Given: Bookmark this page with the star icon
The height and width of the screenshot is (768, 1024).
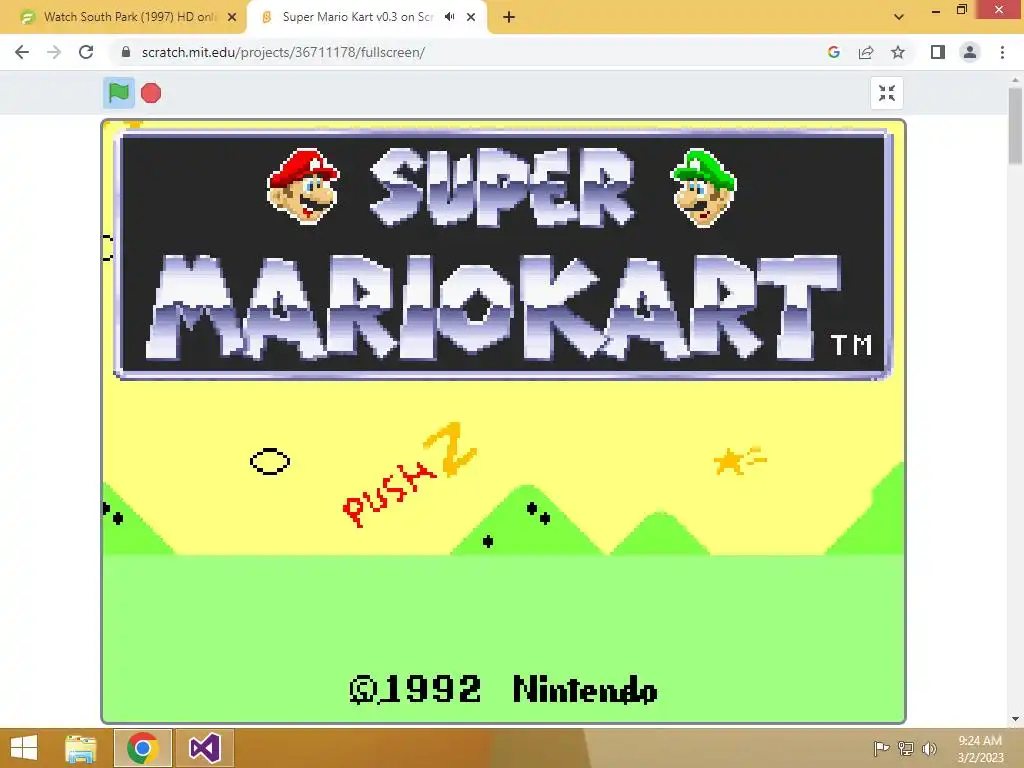Looking at the screenshot, I should 898,52.
